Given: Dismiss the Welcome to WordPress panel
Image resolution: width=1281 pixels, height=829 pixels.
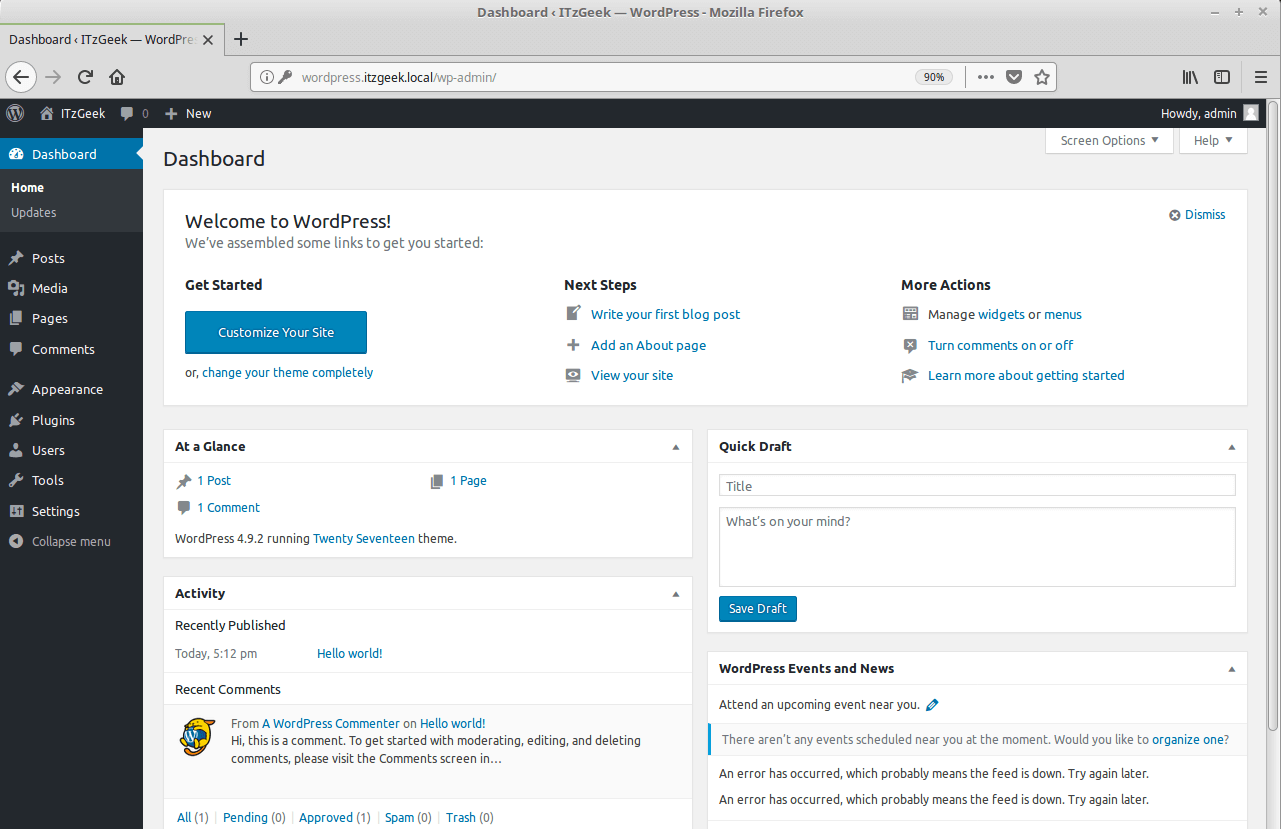Looking at the screenshot, I should point(1197,215).
